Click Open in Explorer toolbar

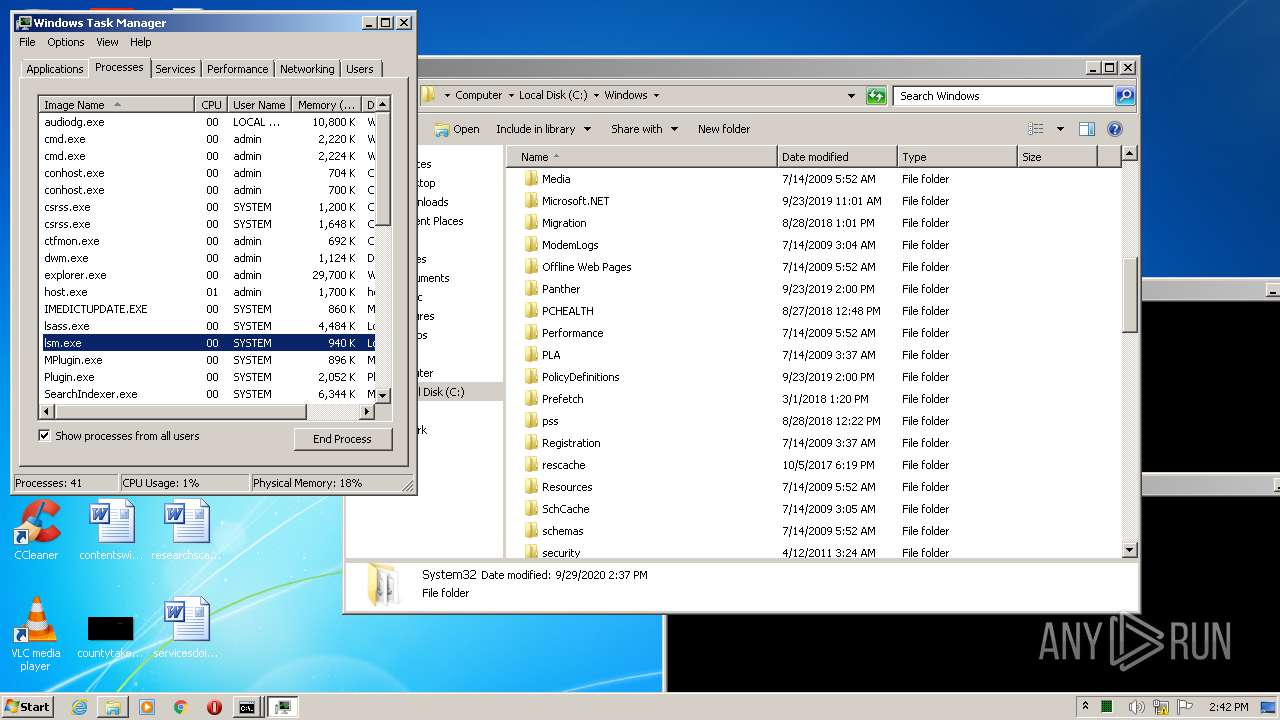[x=457, y=129]
